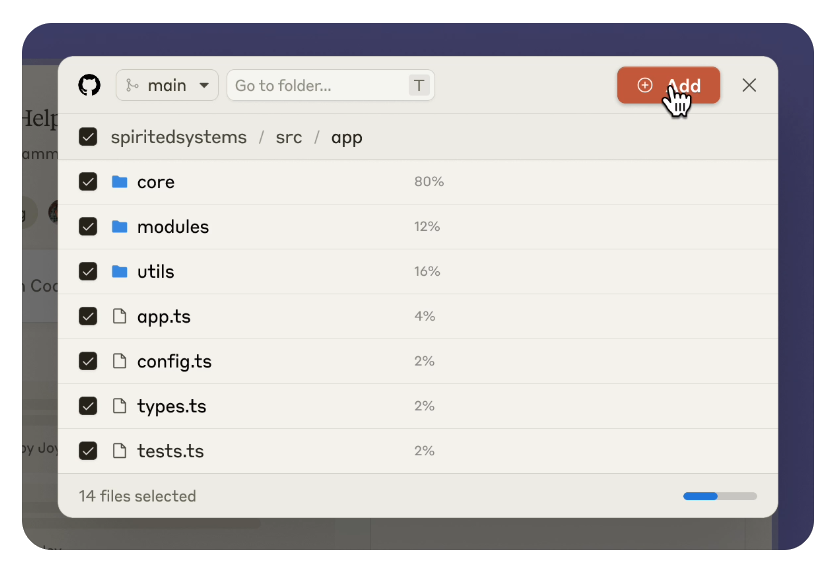Click the utils folder icon
831x579 pixels.
120,272
